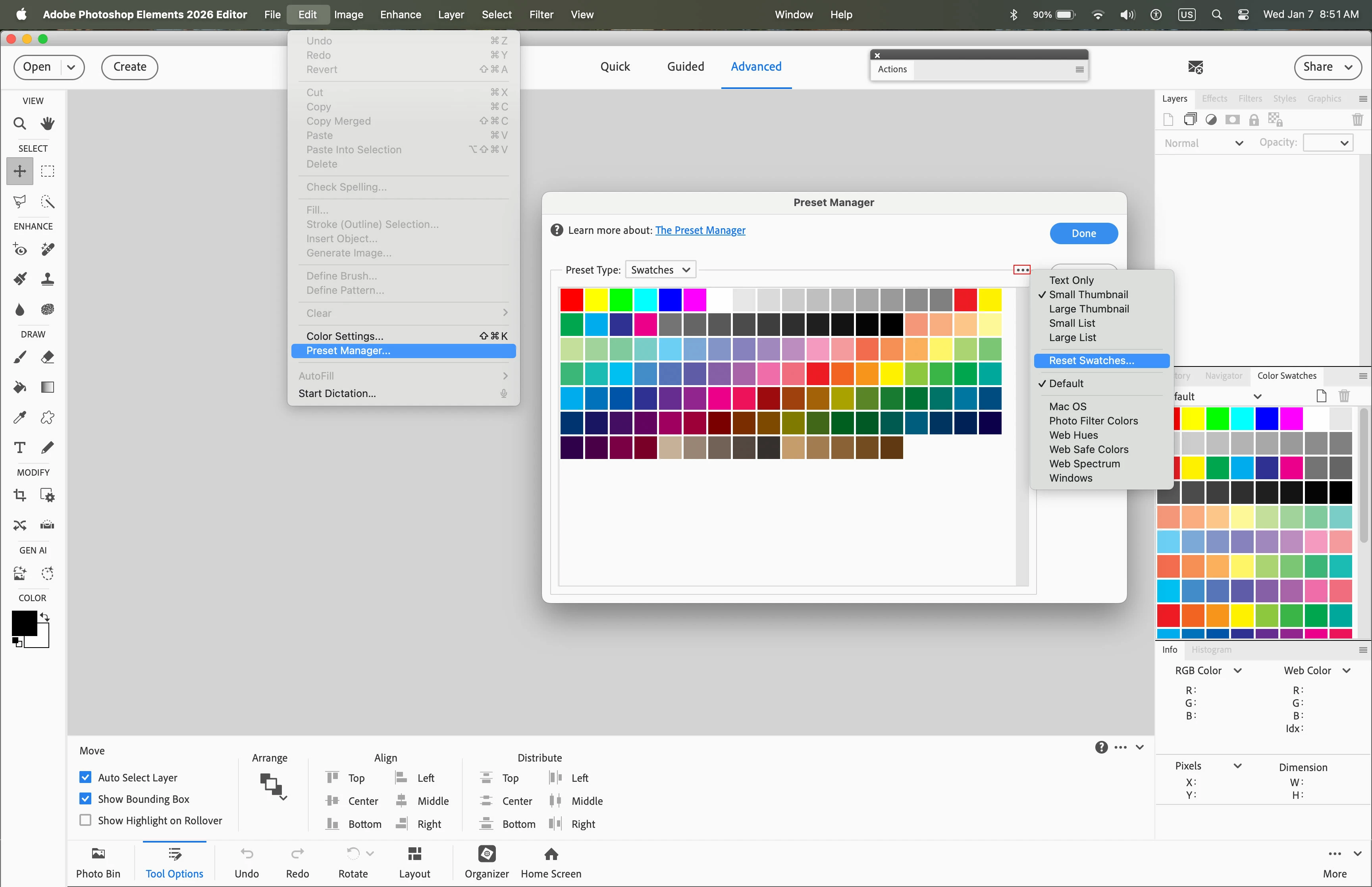The height and width of the screenshot is (887, 1372).
Task: Pick the Lasso tool
Action: coord(19,202)
